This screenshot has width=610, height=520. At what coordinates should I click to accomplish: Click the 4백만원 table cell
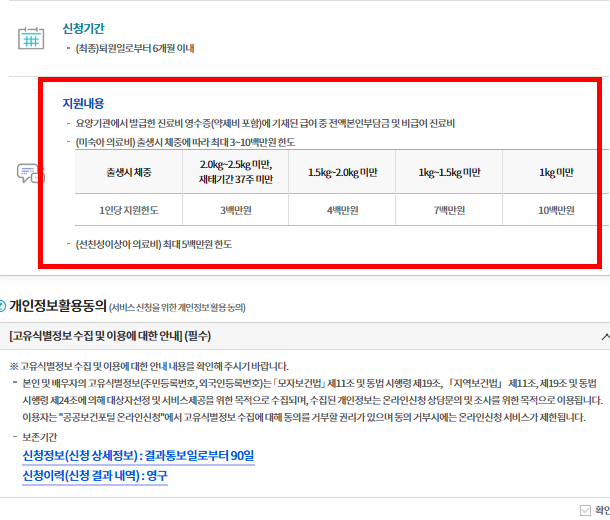coord(342,210)
